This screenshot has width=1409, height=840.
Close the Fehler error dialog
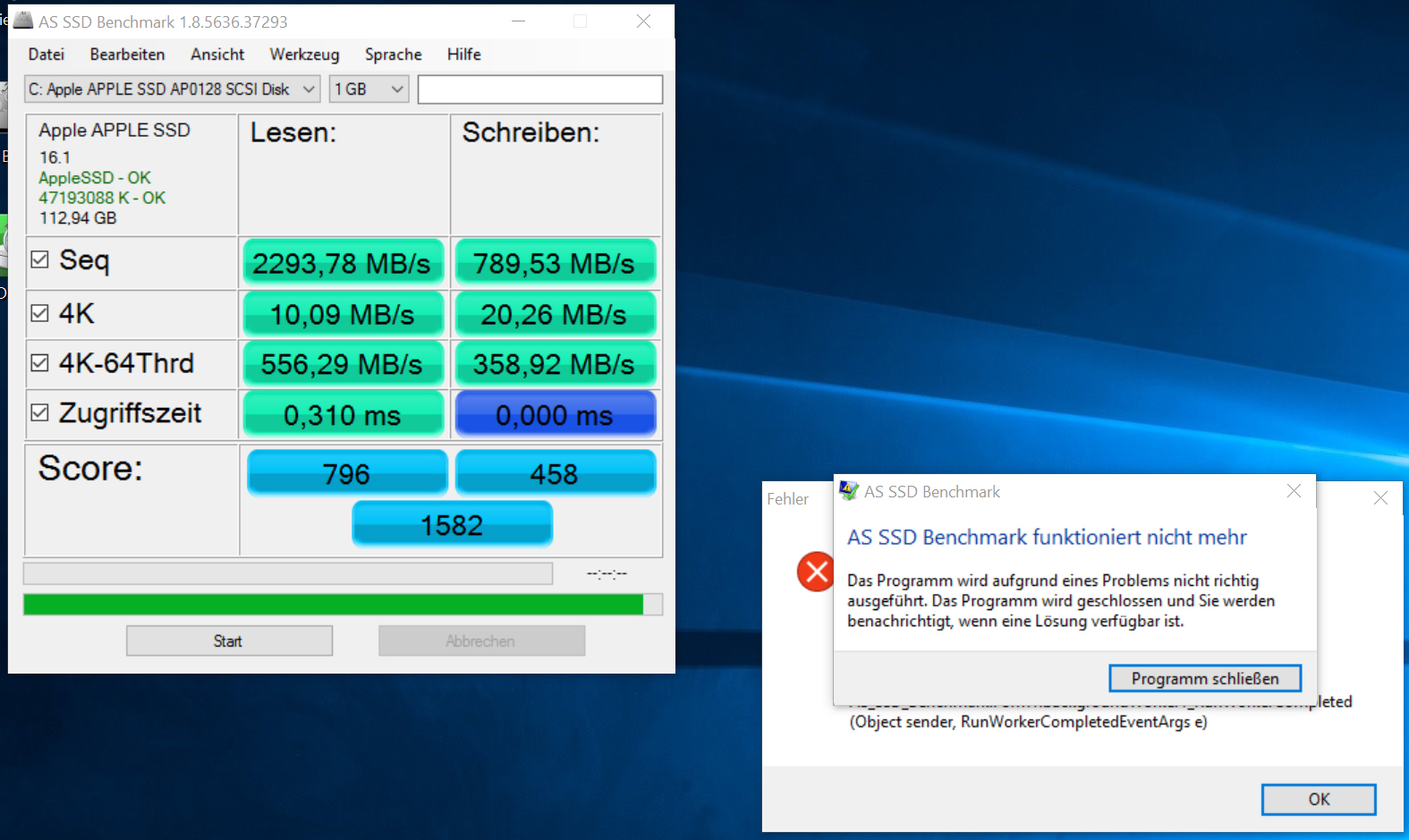coord(1380,498)
